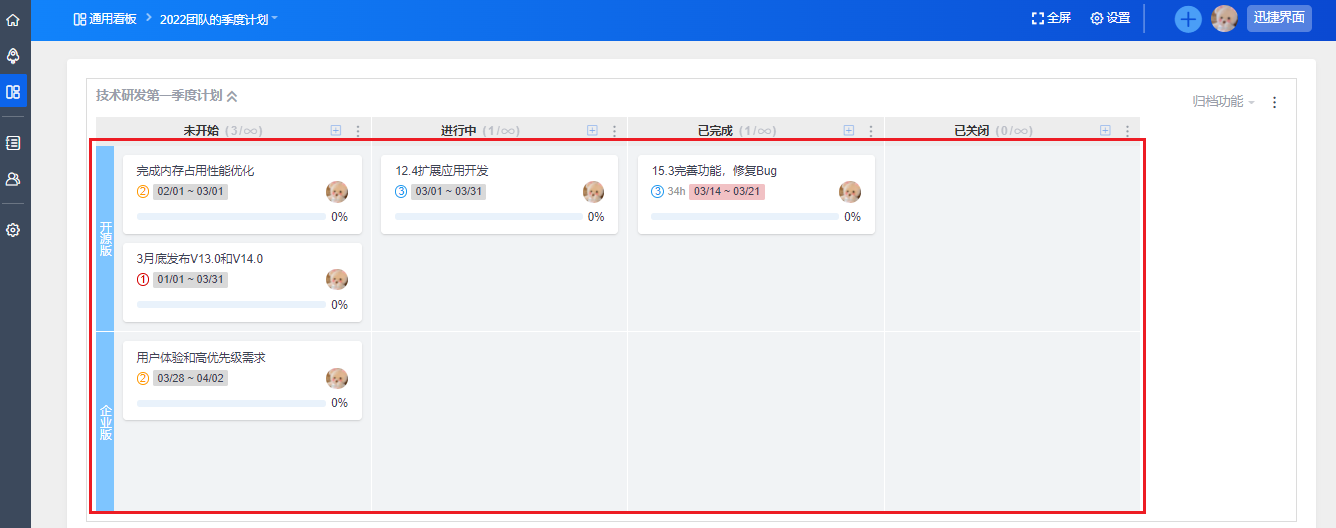Click priority 2 icon on 完成内存占用性能优化
This screenshot has width=1336, height=528.
pyautogui.click(x=143, y=192)
